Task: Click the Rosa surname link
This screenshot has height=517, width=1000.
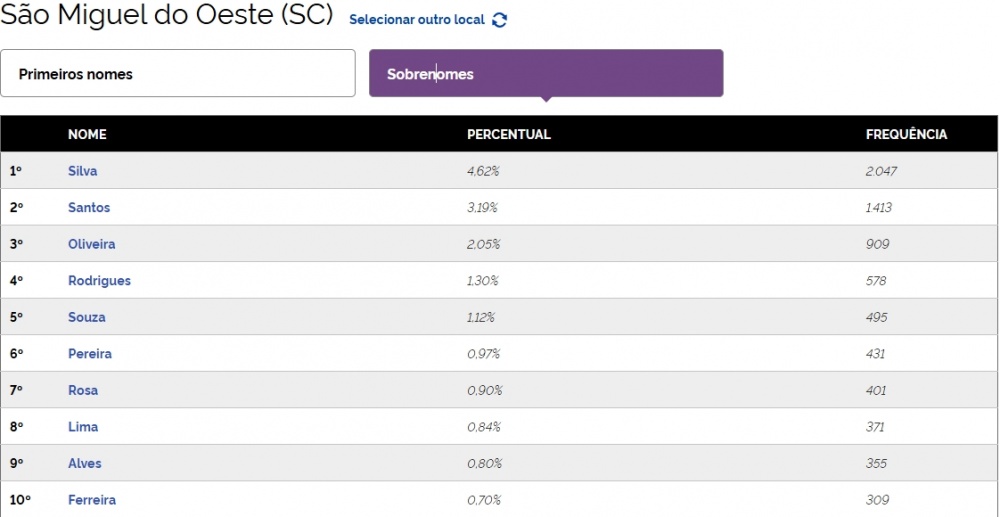Action: click(x=83, y=390)
